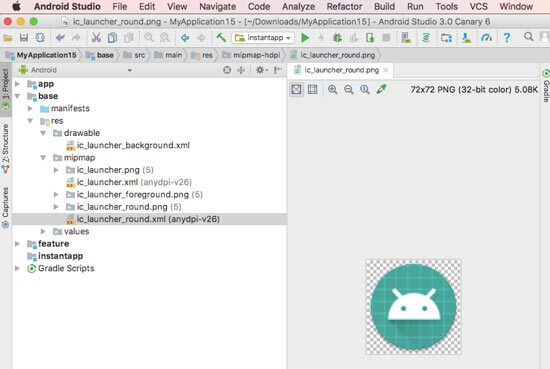The width and height of the screenshot is (550, 369).
Task: Click the Cut scissors icon
Action: pyautogui.click(x=96, y=38)
